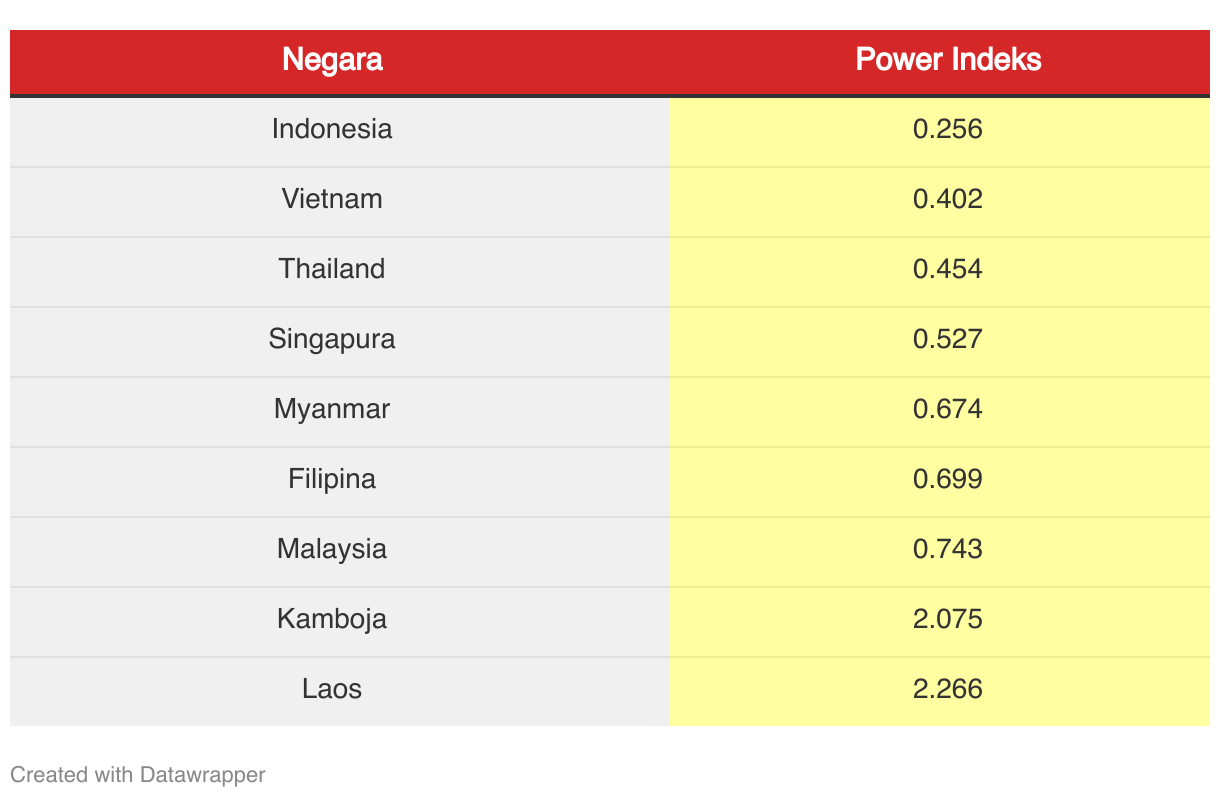Click the 0.454 power index value
Image resolution: width=1220 pixels, height=798 pixels.
coord(948,269)
